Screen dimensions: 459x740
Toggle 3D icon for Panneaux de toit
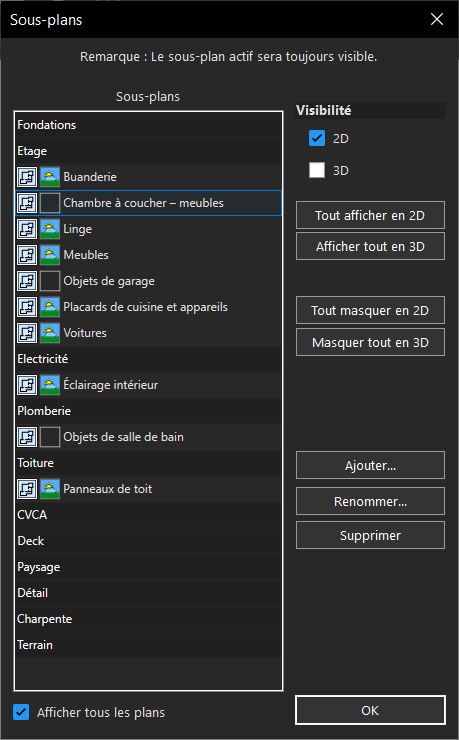(x=50, y=489)
